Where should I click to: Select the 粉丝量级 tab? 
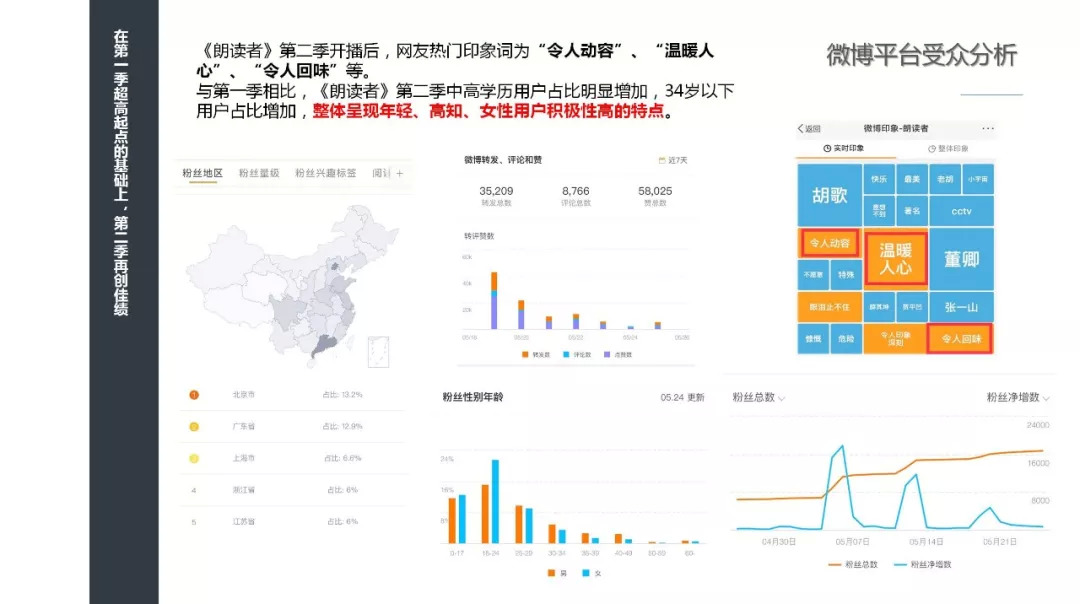(259, 174)
